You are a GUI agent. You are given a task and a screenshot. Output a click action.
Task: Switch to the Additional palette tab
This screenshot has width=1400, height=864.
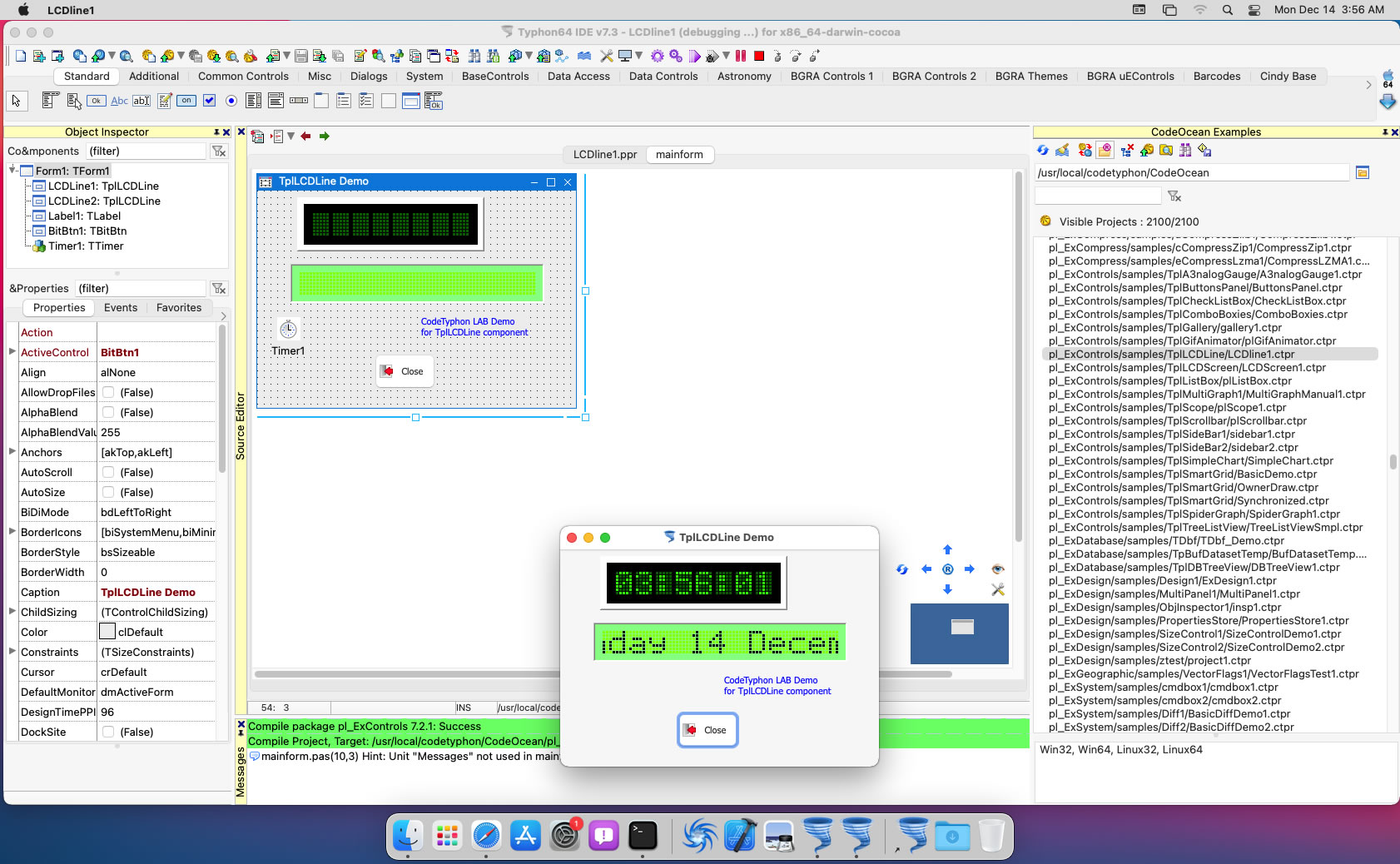coord(154,76)
